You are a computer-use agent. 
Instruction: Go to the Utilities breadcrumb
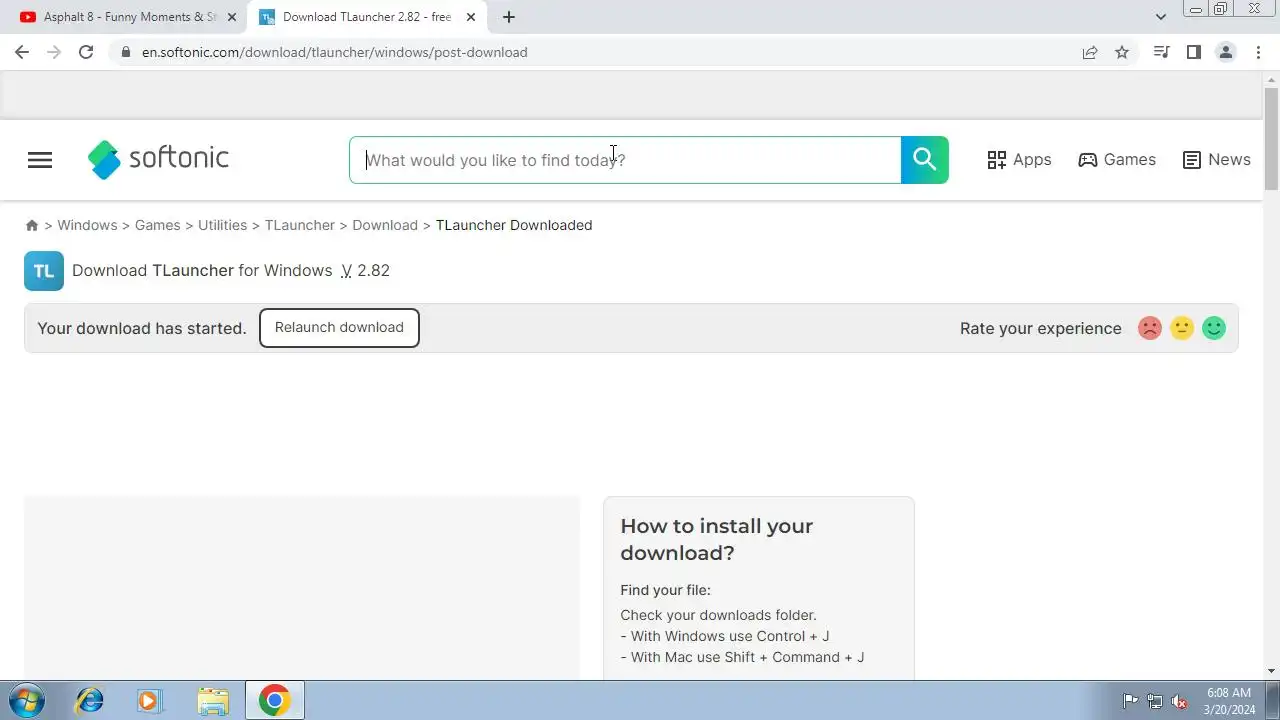pyautogui.click(x=222, y=225)
